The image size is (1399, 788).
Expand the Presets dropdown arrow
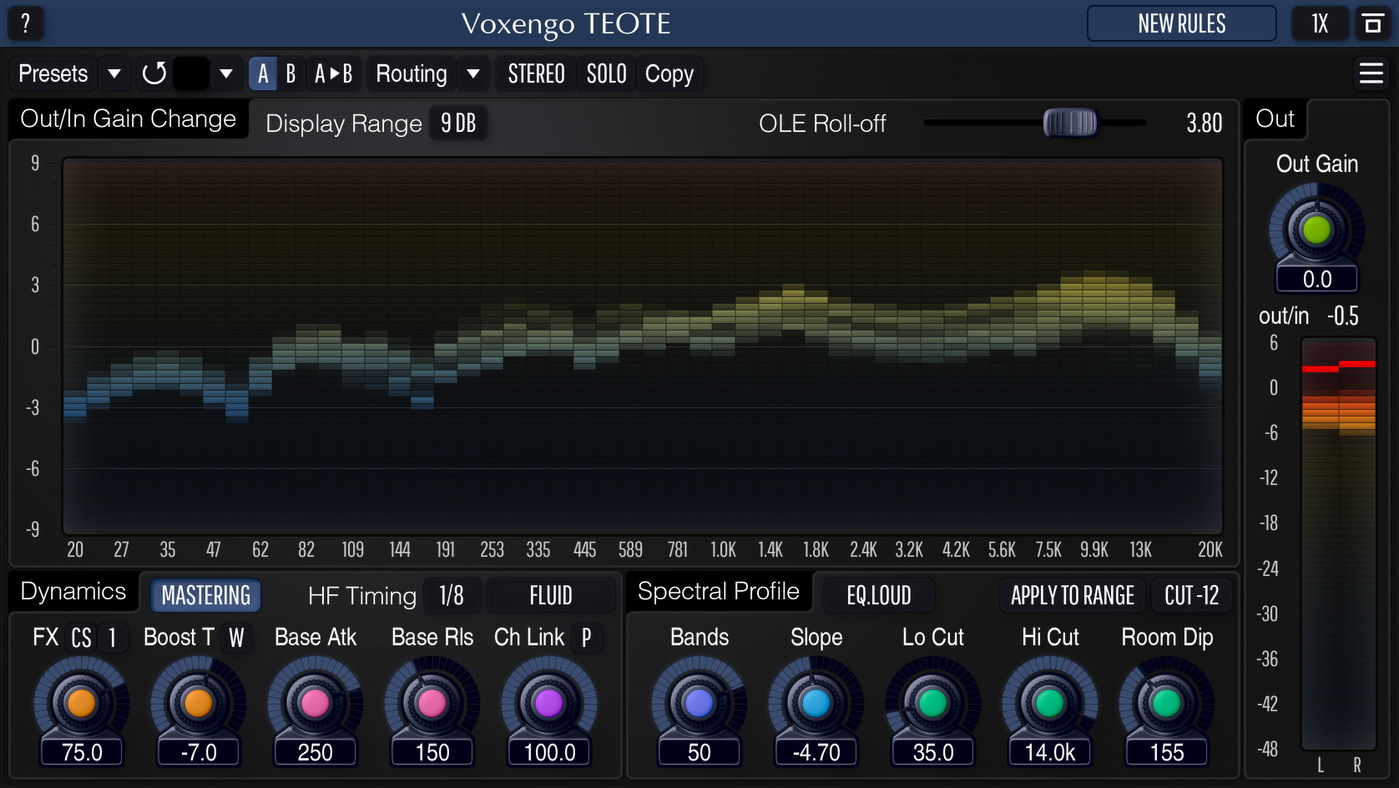114,73
